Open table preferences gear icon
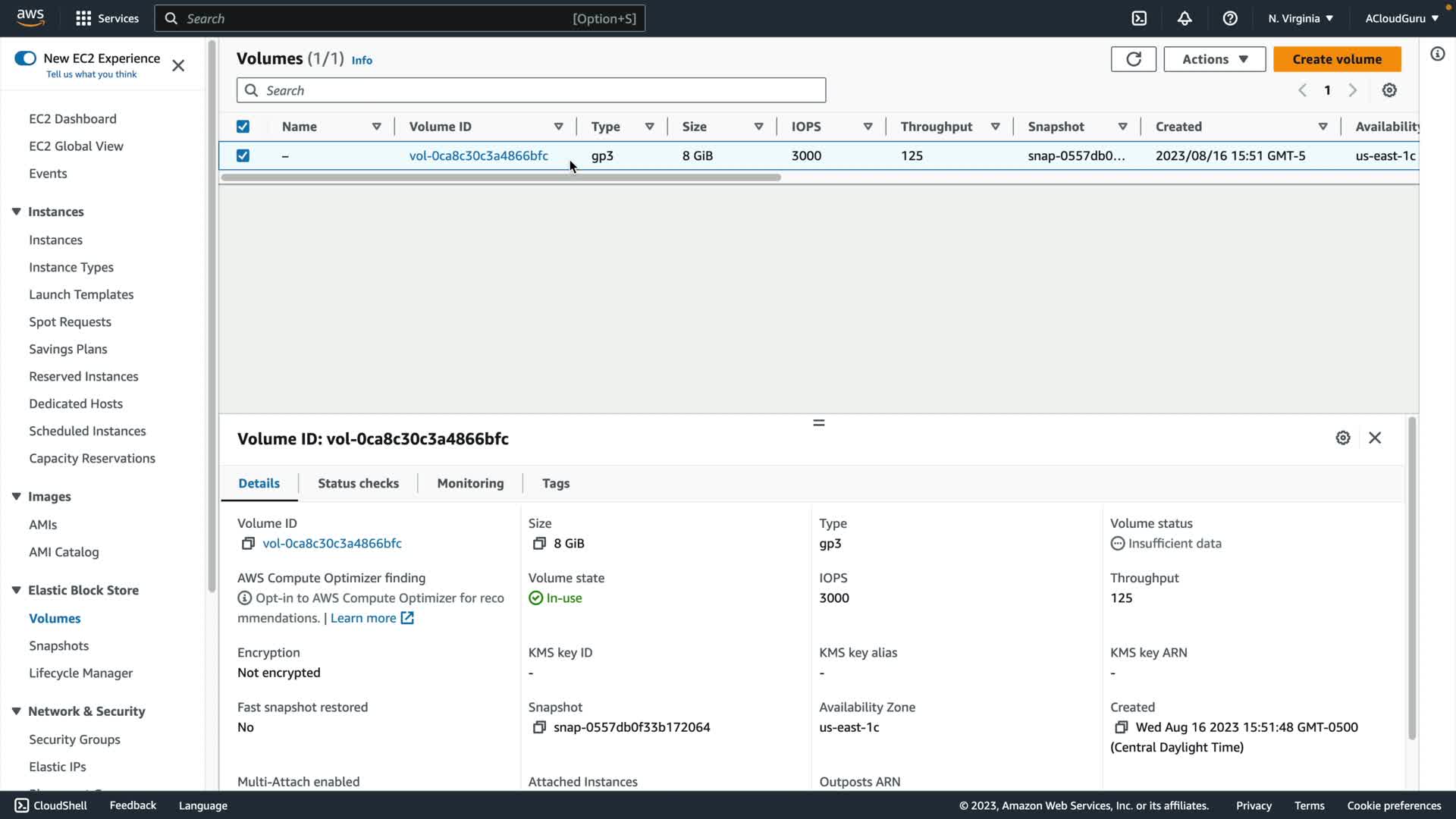 coord(1389,90)
